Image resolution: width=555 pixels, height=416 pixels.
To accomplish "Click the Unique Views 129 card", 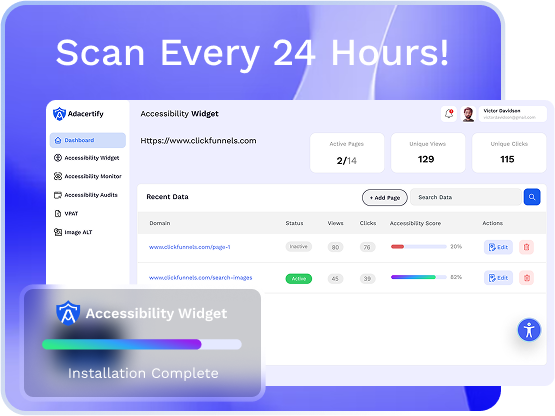I will (428, 153).
